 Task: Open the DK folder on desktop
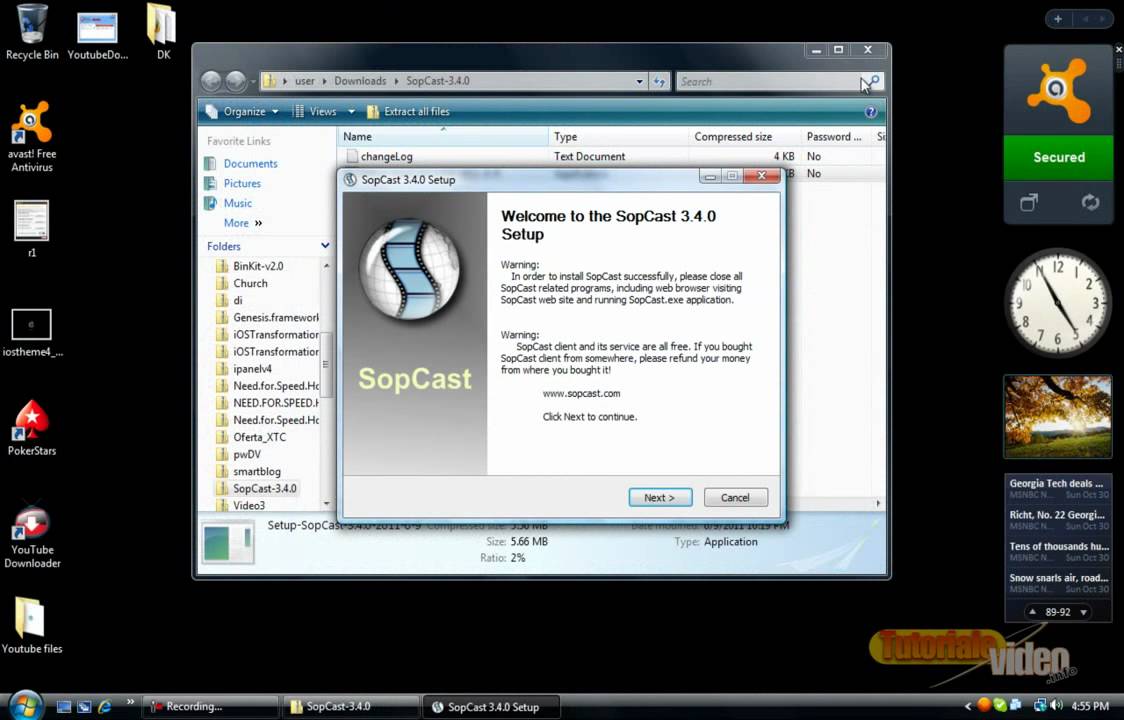pyautogui.click(x=163, y=32)
